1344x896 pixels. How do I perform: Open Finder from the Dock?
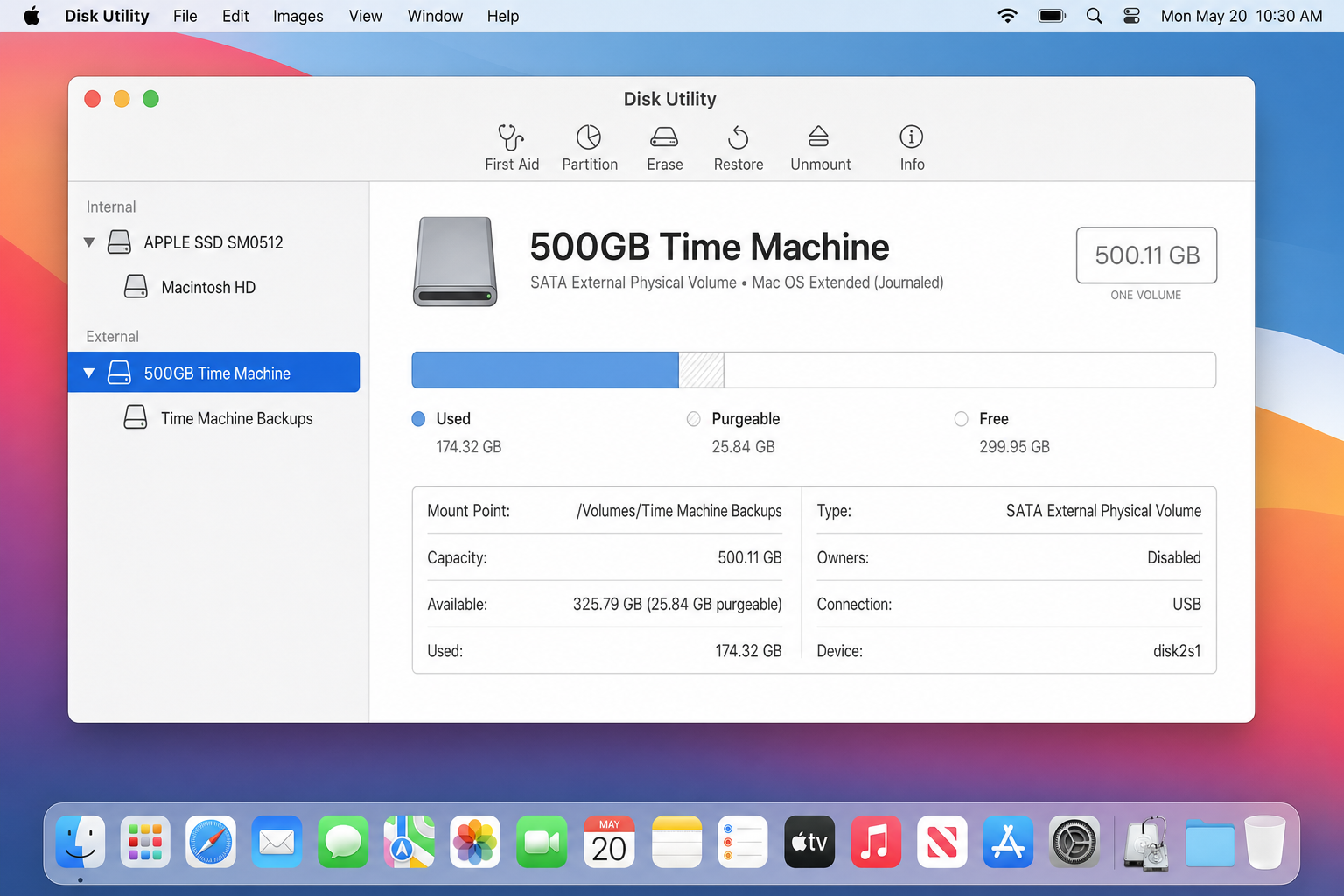80,842
